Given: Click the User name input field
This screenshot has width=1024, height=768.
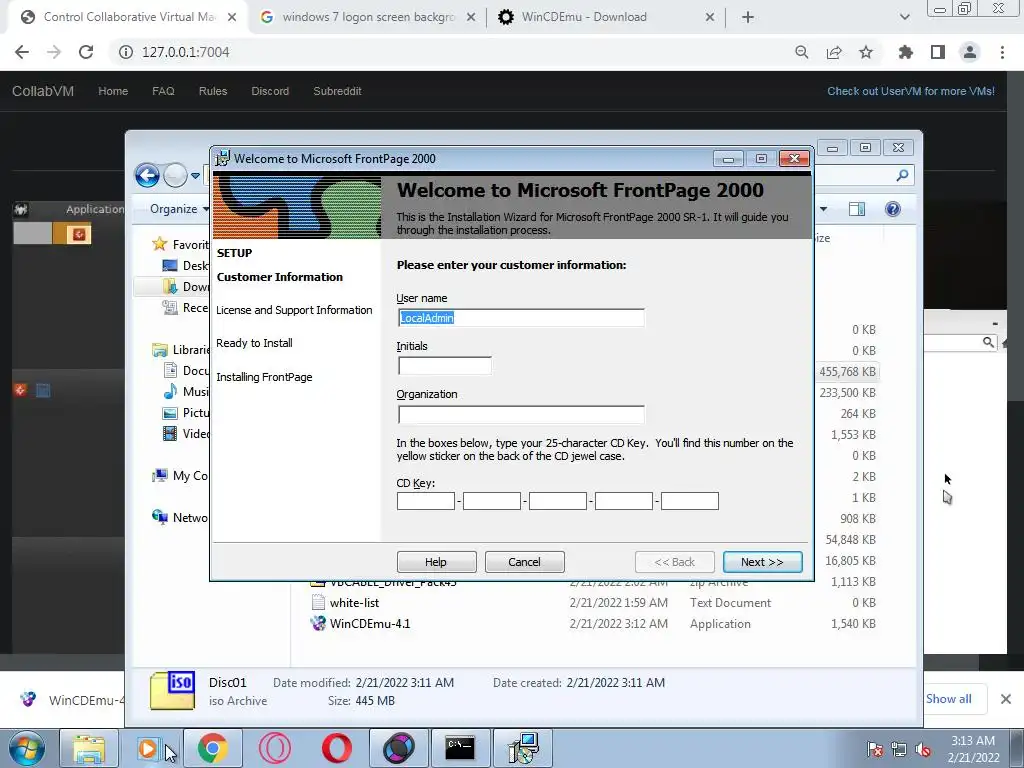Looking at the screenshot, I should coord(521,317).
